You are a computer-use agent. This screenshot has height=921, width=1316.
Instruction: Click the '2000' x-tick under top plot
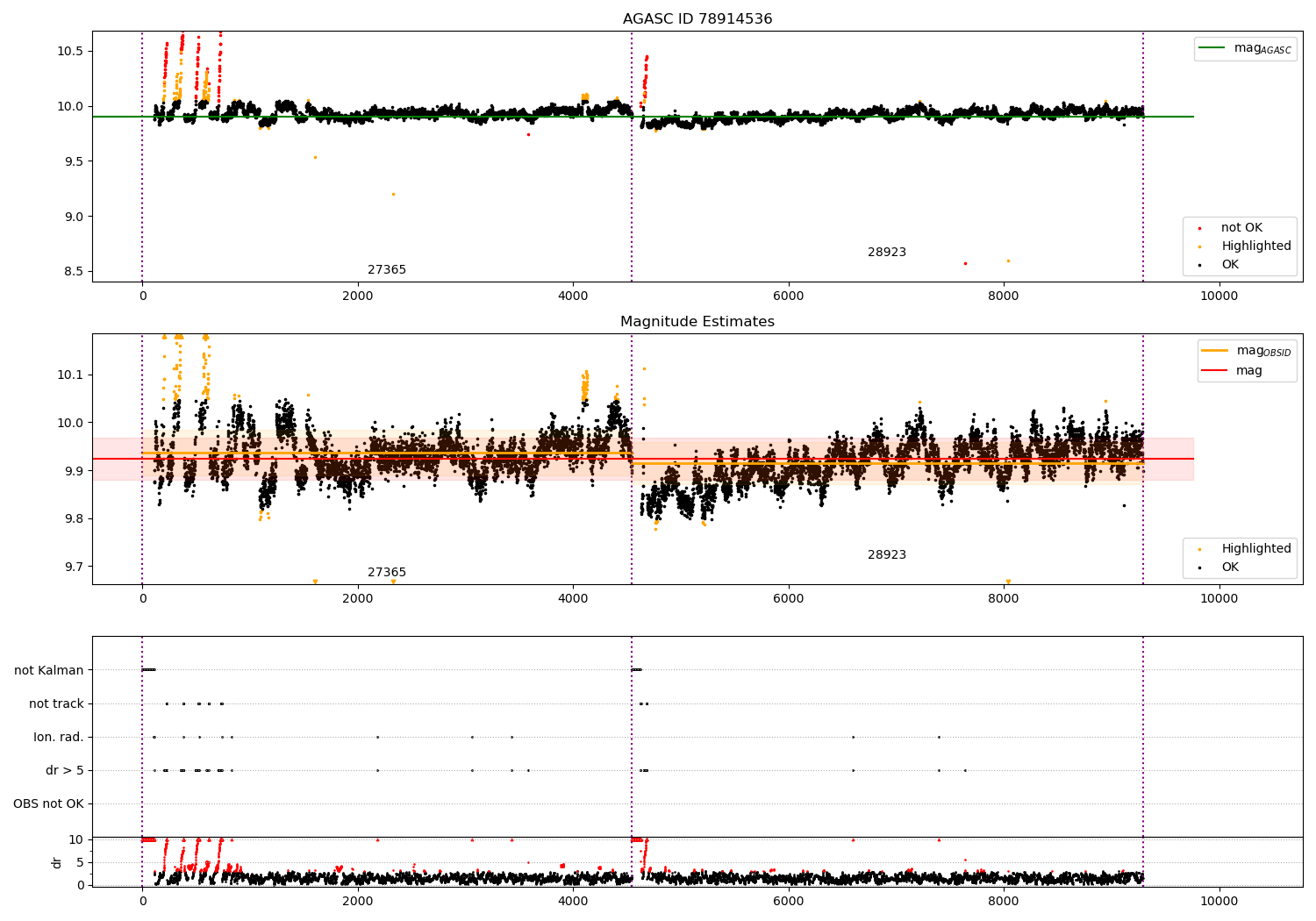pos(358,296)
